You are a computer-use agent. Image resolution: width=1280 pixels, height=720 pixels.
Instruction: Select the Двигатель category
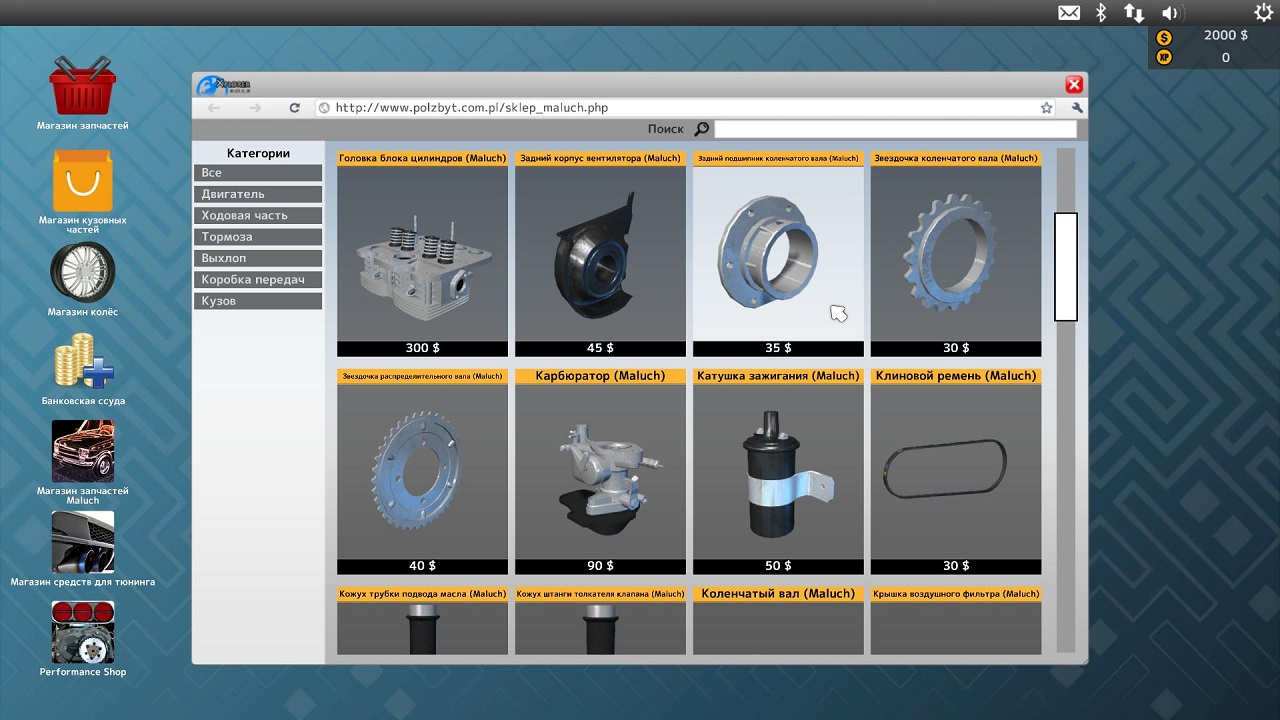point(258,194)
